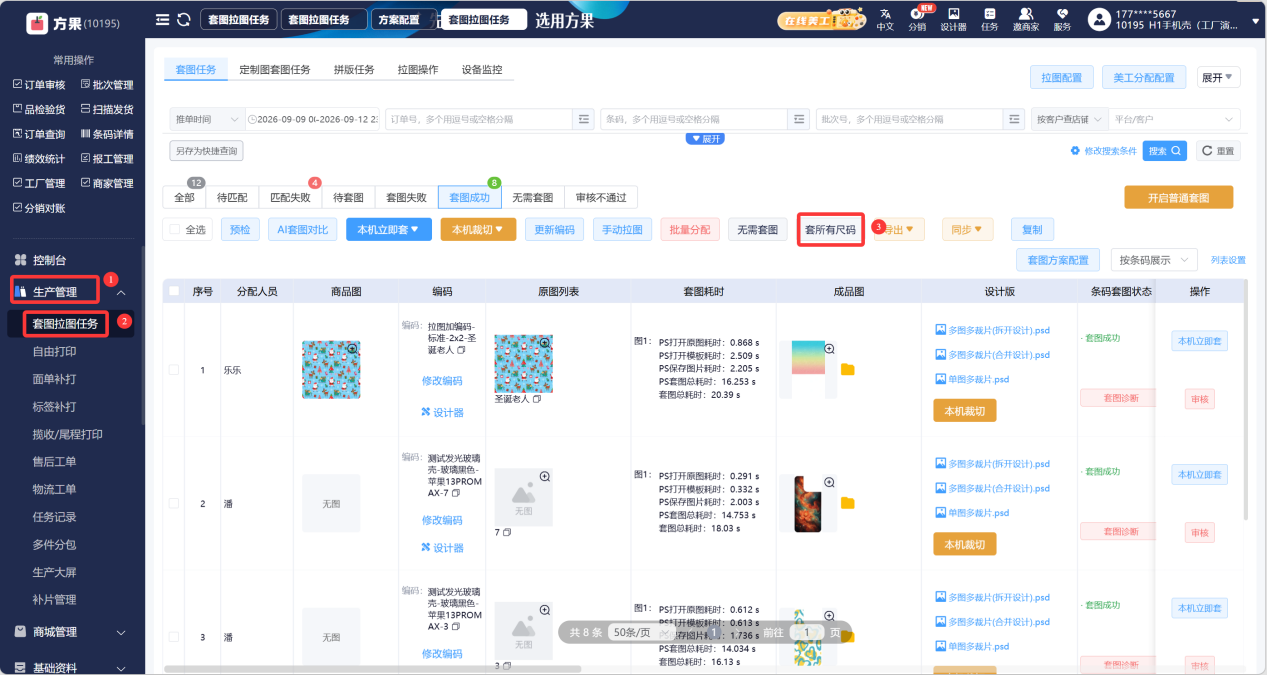1267x675 pixels.
Task: Click the 方果 logo icon
Action: (37, 22)
